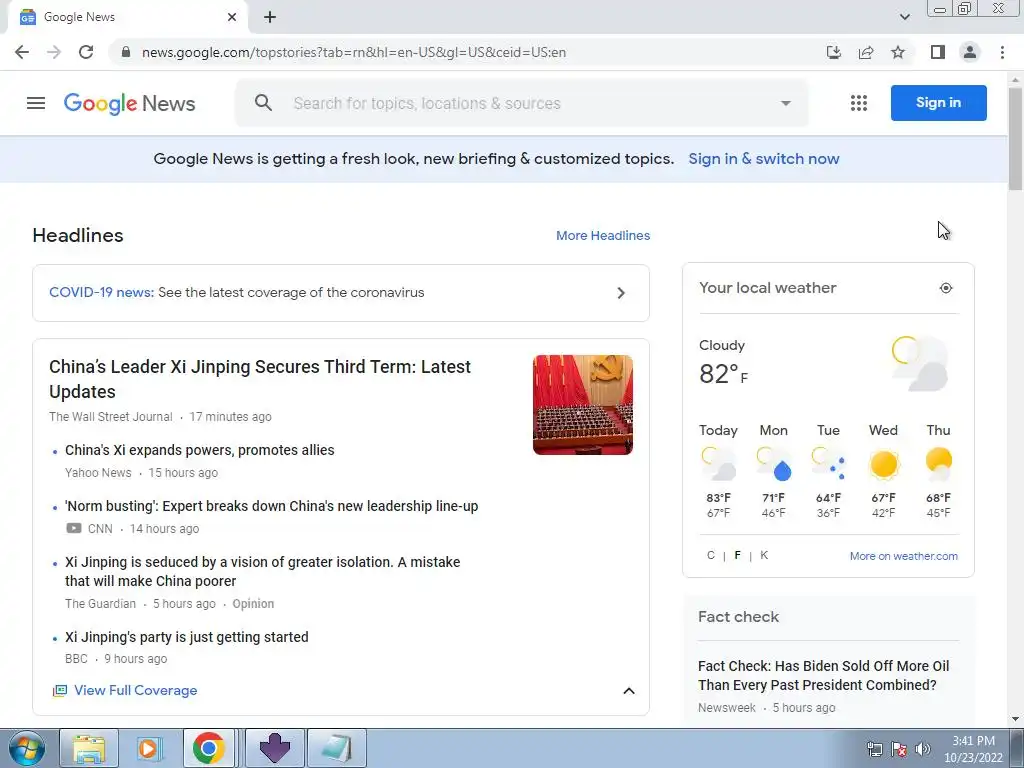Image resolution: width=1024 pixels, height=768 pixels.
Task: Open More on weather.com link
Action: pos(904,556)
